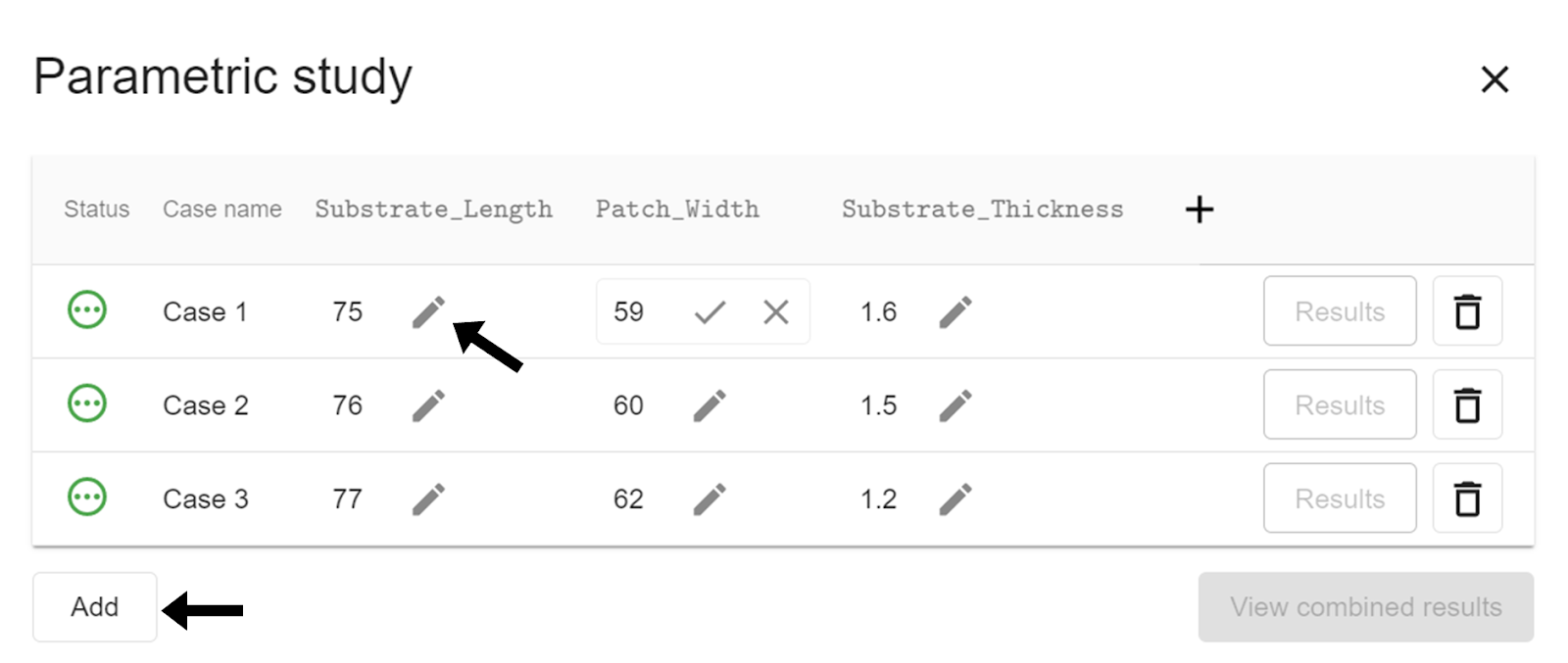Add a new parameter column with plus
Viewport: 1568px width, 663px height.
1199,210
